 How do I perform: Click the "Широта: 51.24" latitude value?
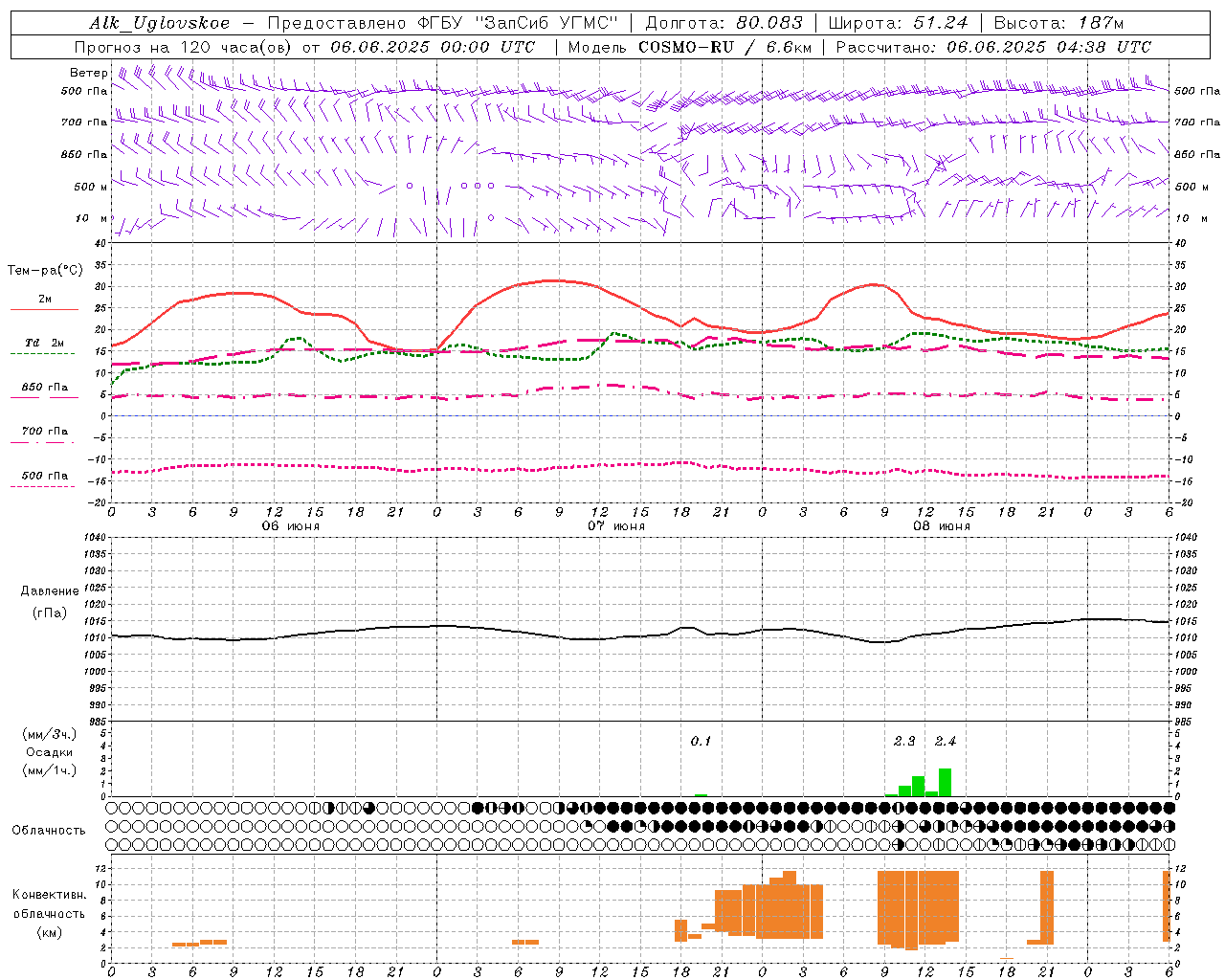coord(898,23)
